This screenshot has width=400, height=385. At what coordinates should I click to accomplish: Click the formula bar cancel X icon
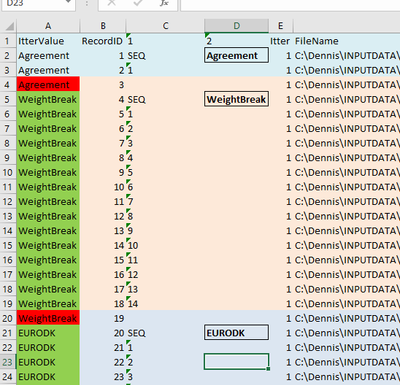pos(112,3)
